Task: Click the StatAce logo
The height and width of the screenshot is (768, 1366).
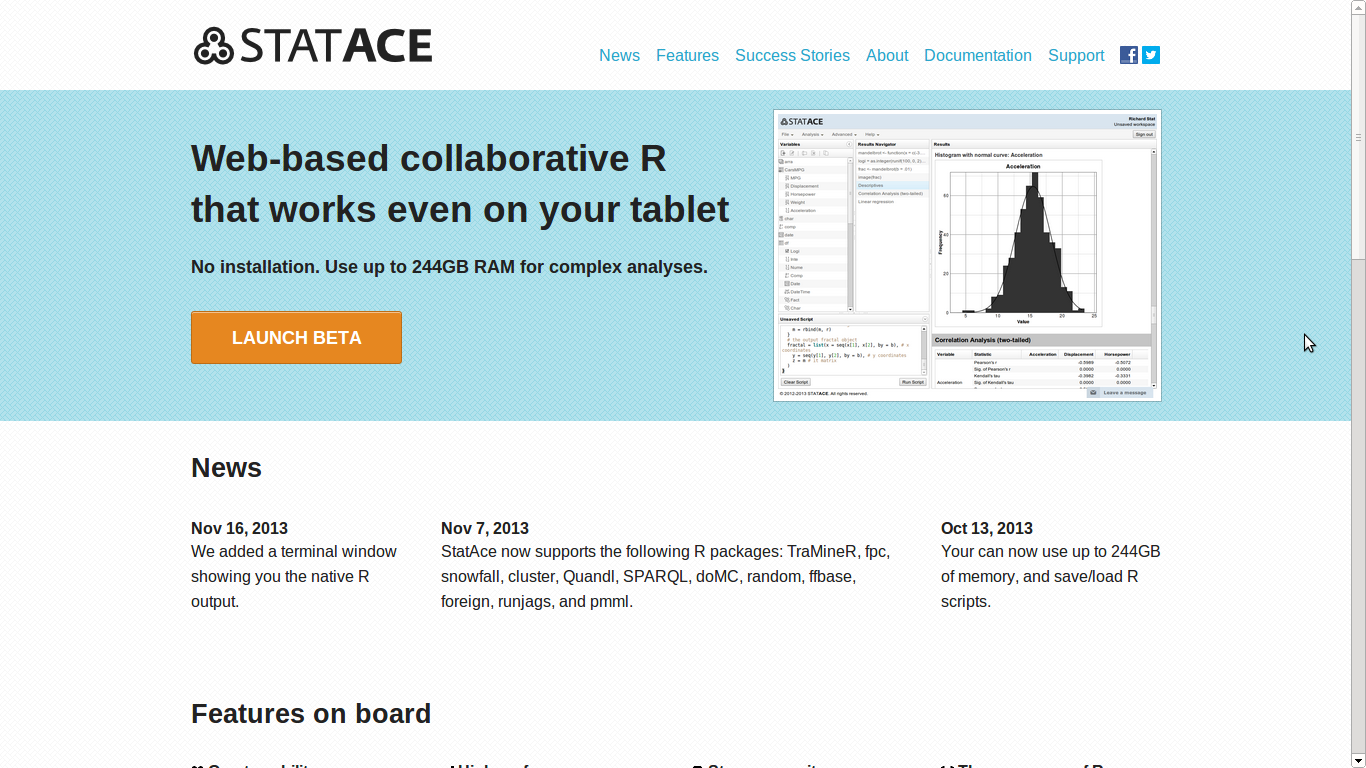Action: click(313, 46)
